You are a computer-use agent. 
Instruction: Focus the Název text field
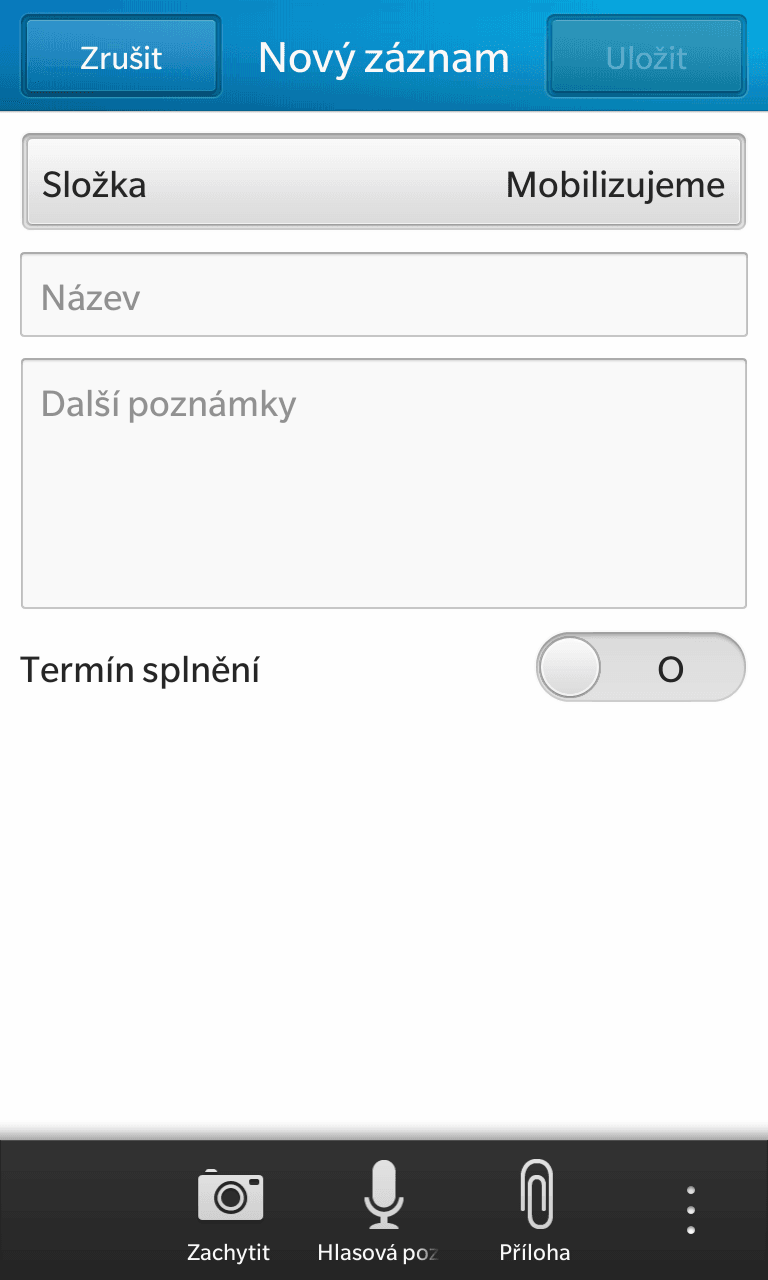[x=384, y=296]
